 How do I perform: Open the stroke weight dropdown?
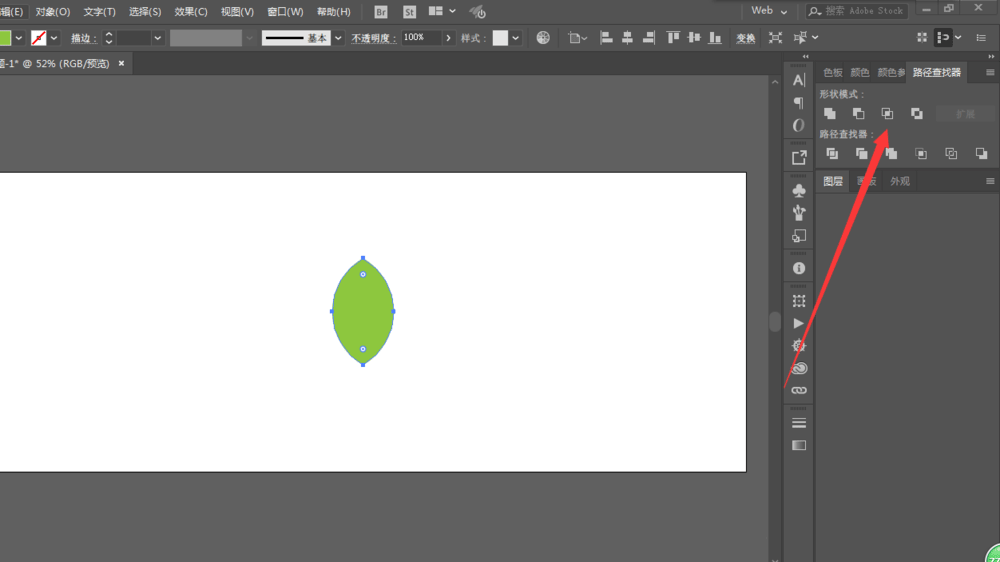[x=158, y=38]
